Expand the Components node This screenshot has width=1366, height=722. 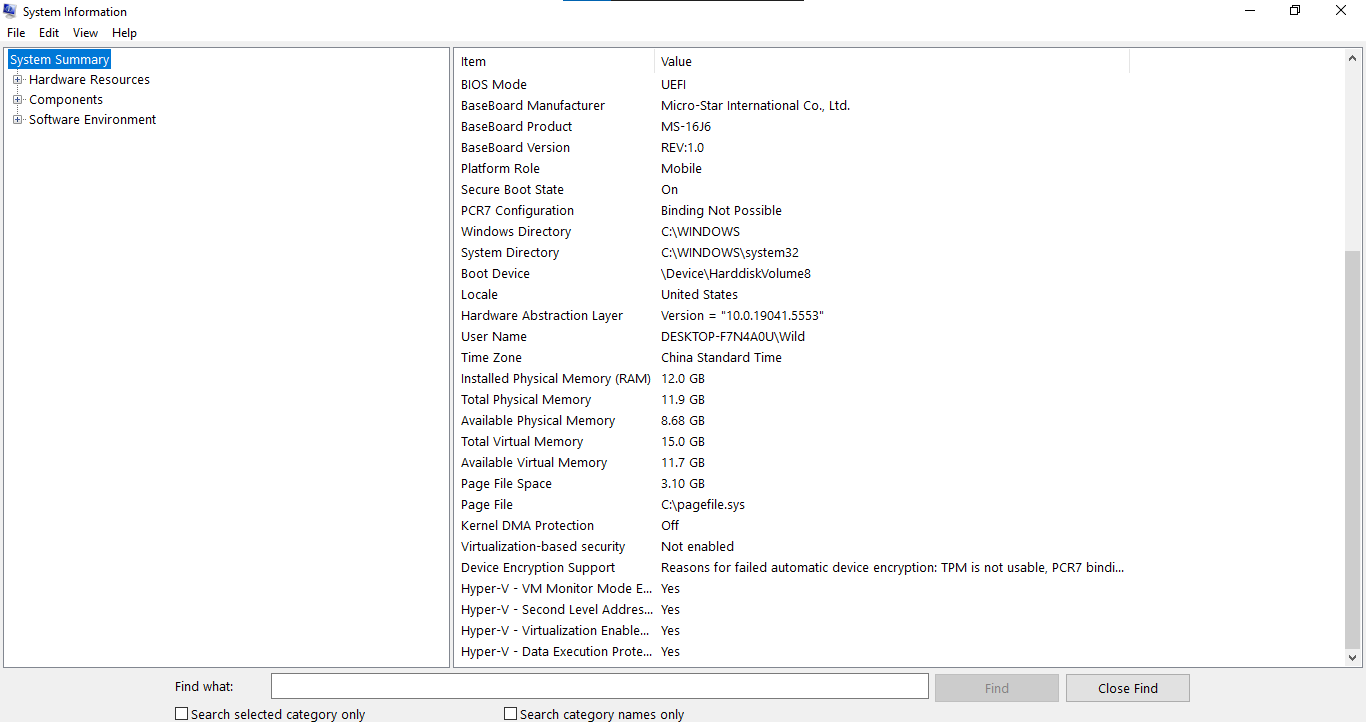click(17, 100)
